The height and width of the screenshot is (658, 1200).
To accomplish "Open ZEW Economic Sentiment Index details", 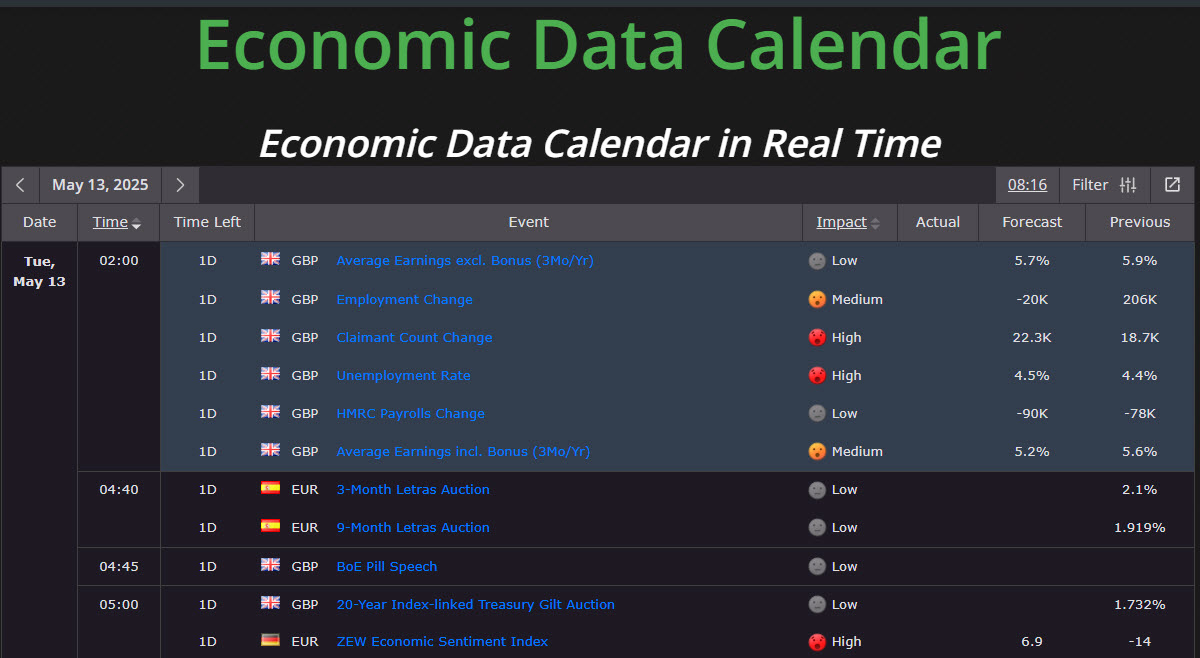I will coord(442,641).
